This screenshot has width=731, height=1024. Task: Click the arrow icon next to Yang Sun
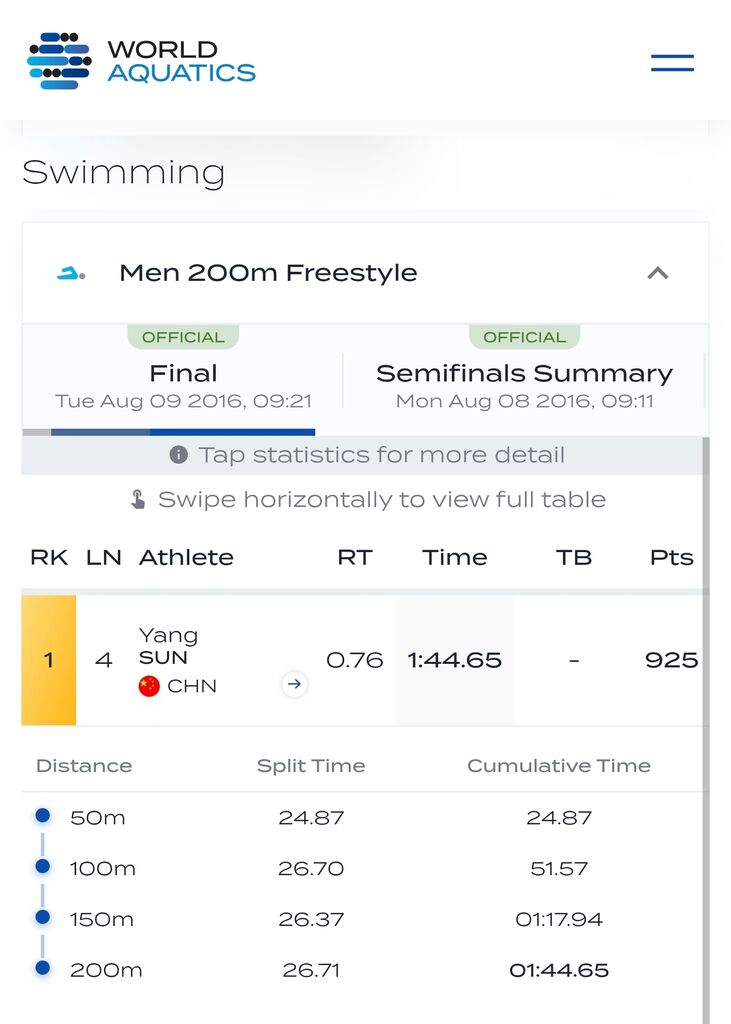295,684
